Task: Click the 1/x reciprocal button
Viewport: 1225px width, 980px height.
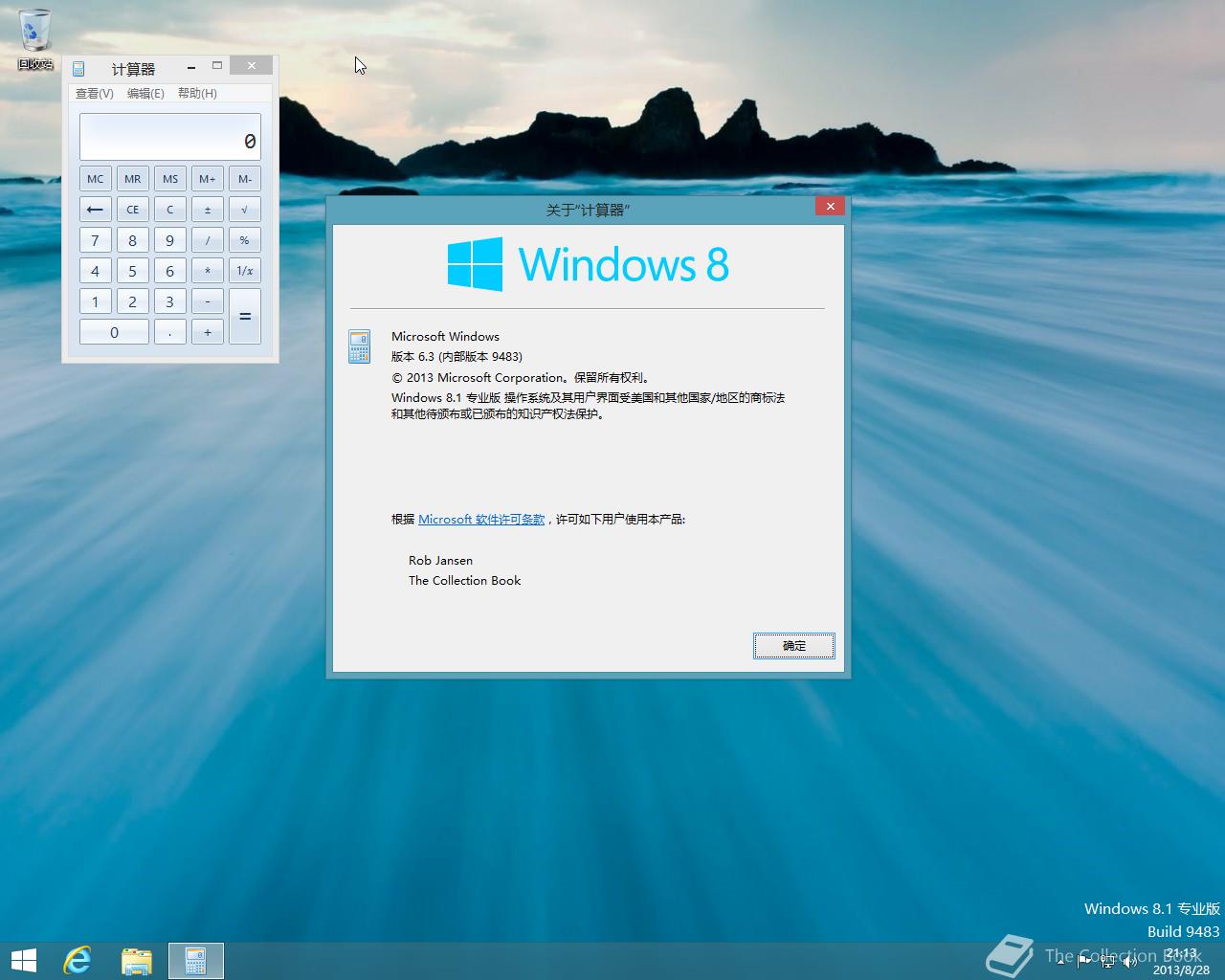Action: point(245,271)
